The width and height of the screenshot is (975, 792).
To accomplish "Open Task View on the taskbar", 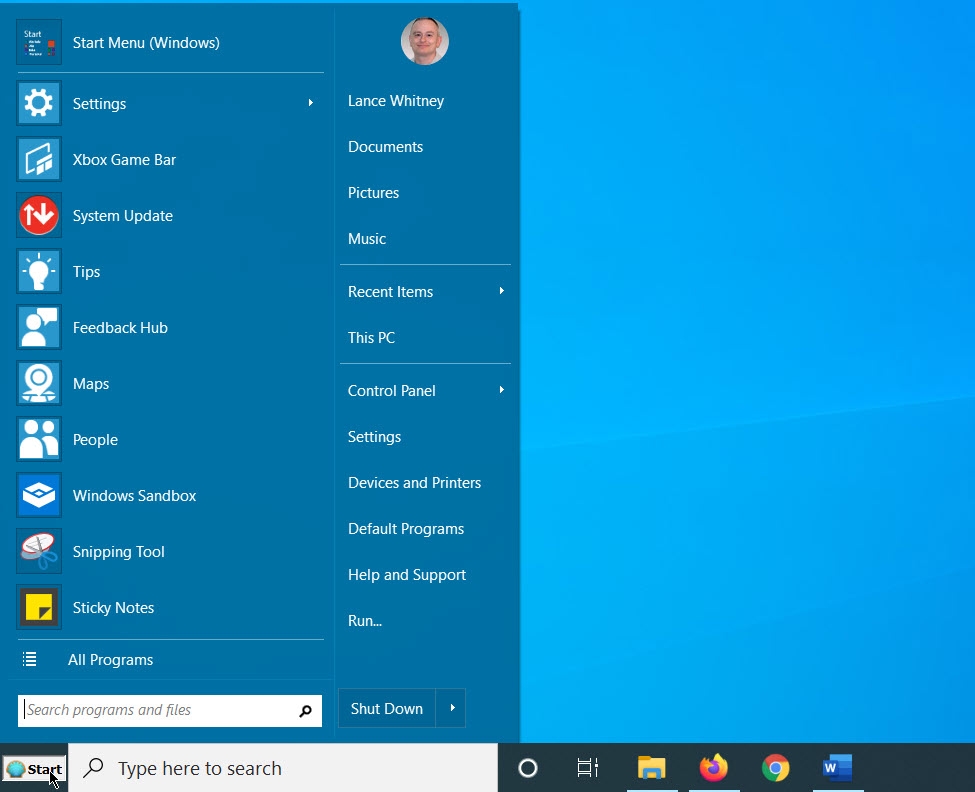I will point(587,768).
